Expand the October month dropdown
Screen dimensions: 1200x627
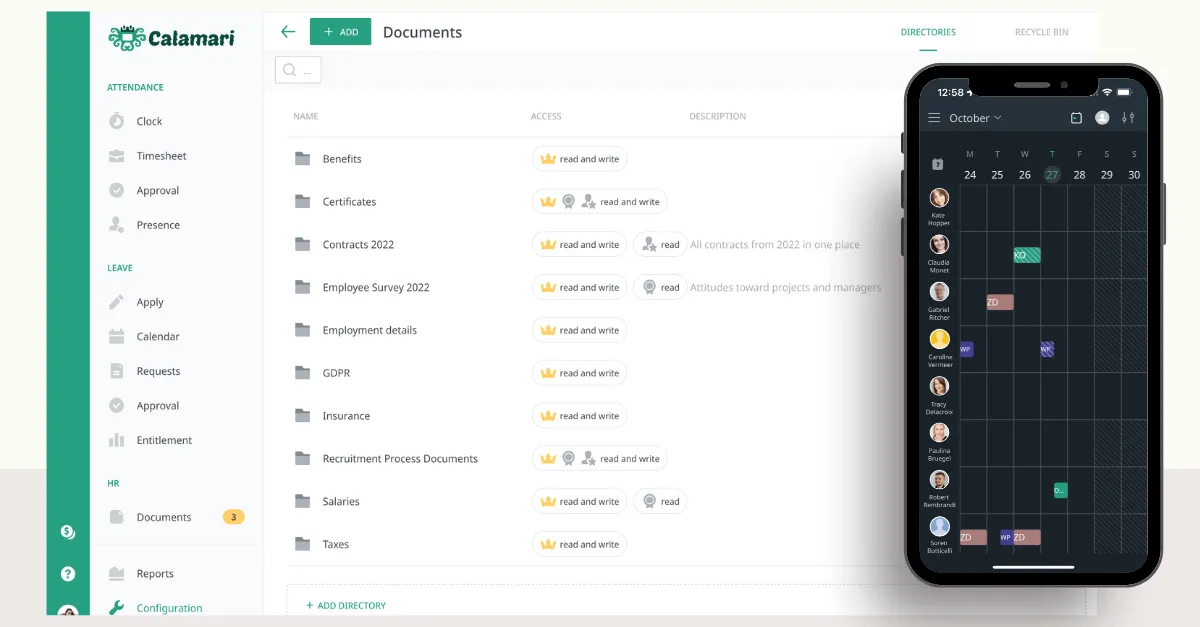970,117
